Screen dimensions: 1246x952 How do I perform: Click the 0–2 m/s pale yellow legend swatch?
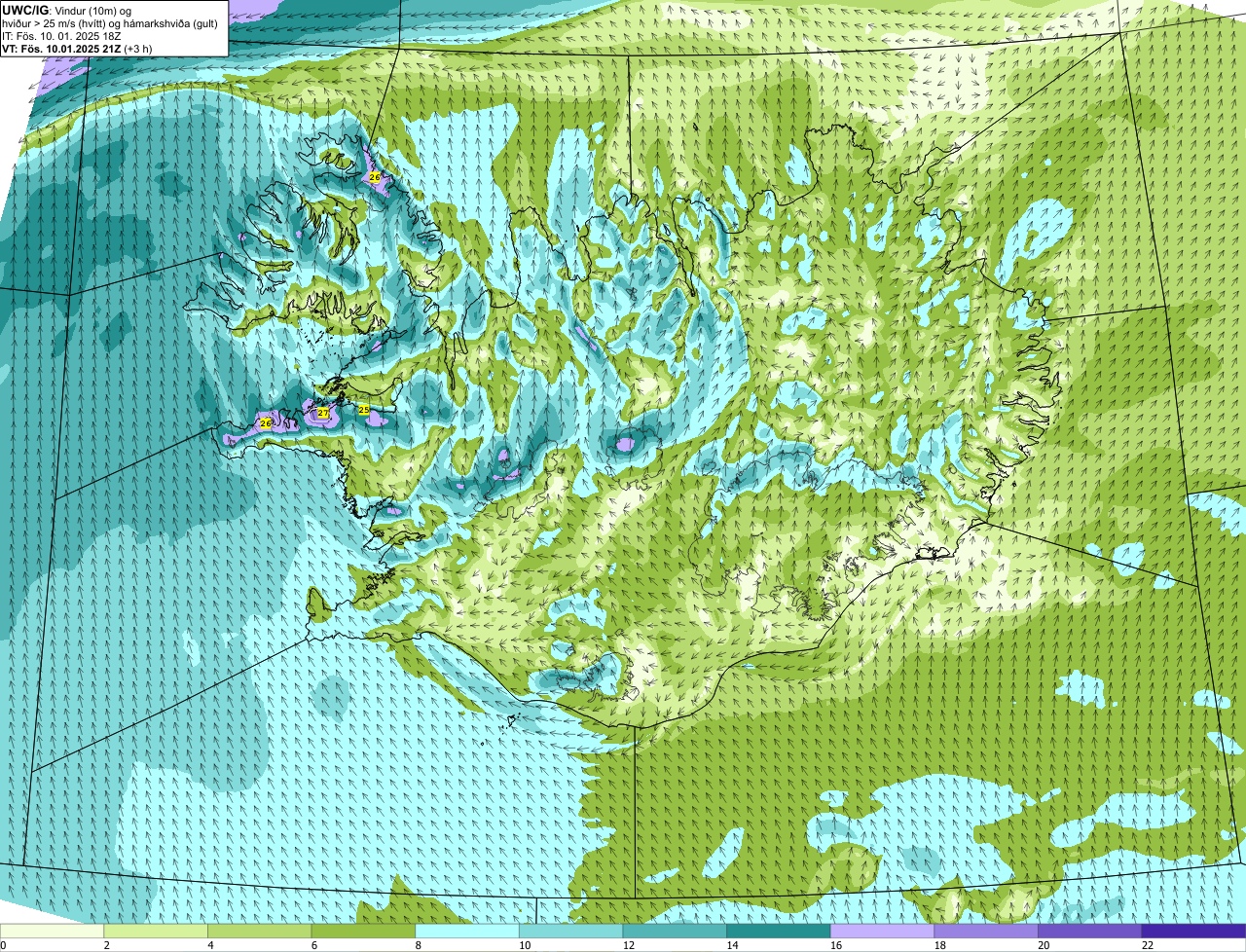pyautogui.click(x=52, y=931)
